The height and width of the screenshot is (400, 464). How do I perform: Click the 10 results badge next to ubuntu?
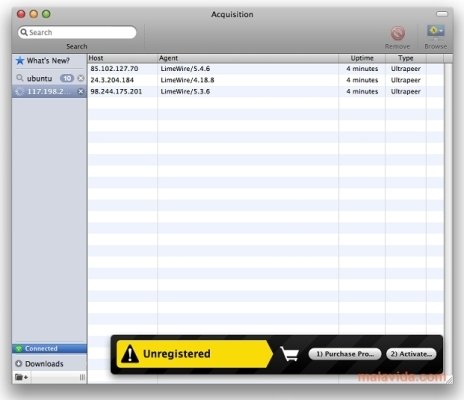[x=67, y=78]
